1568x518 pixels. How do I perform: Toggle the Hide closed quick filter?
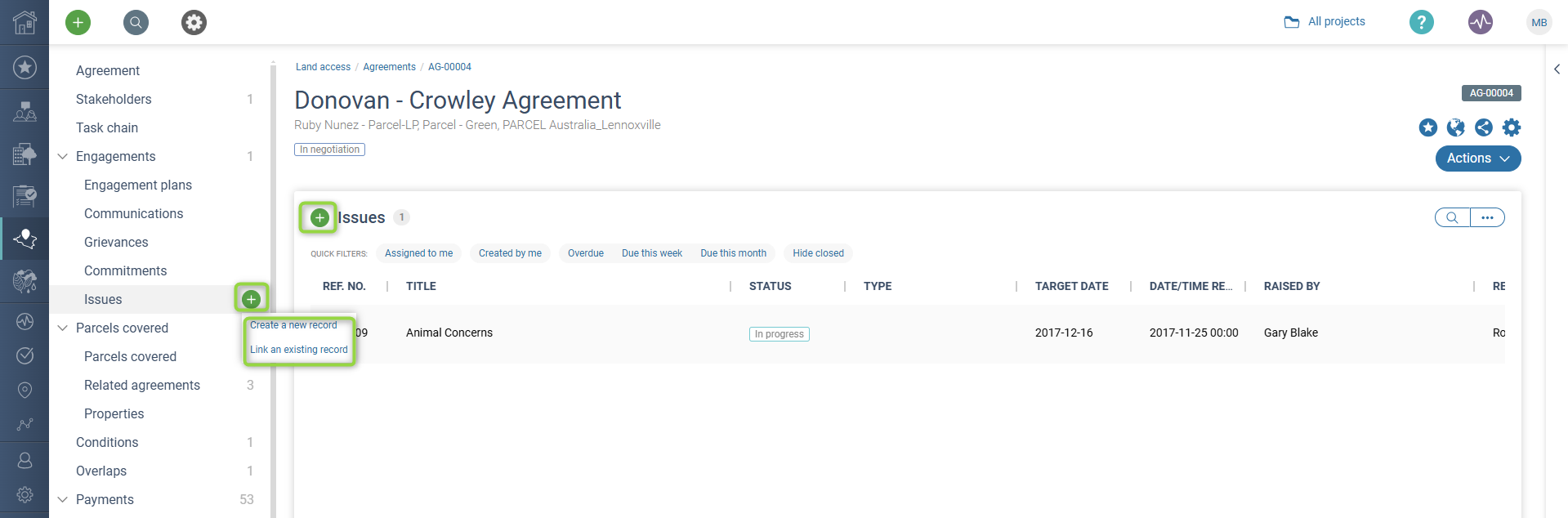(x=818, y=253)
